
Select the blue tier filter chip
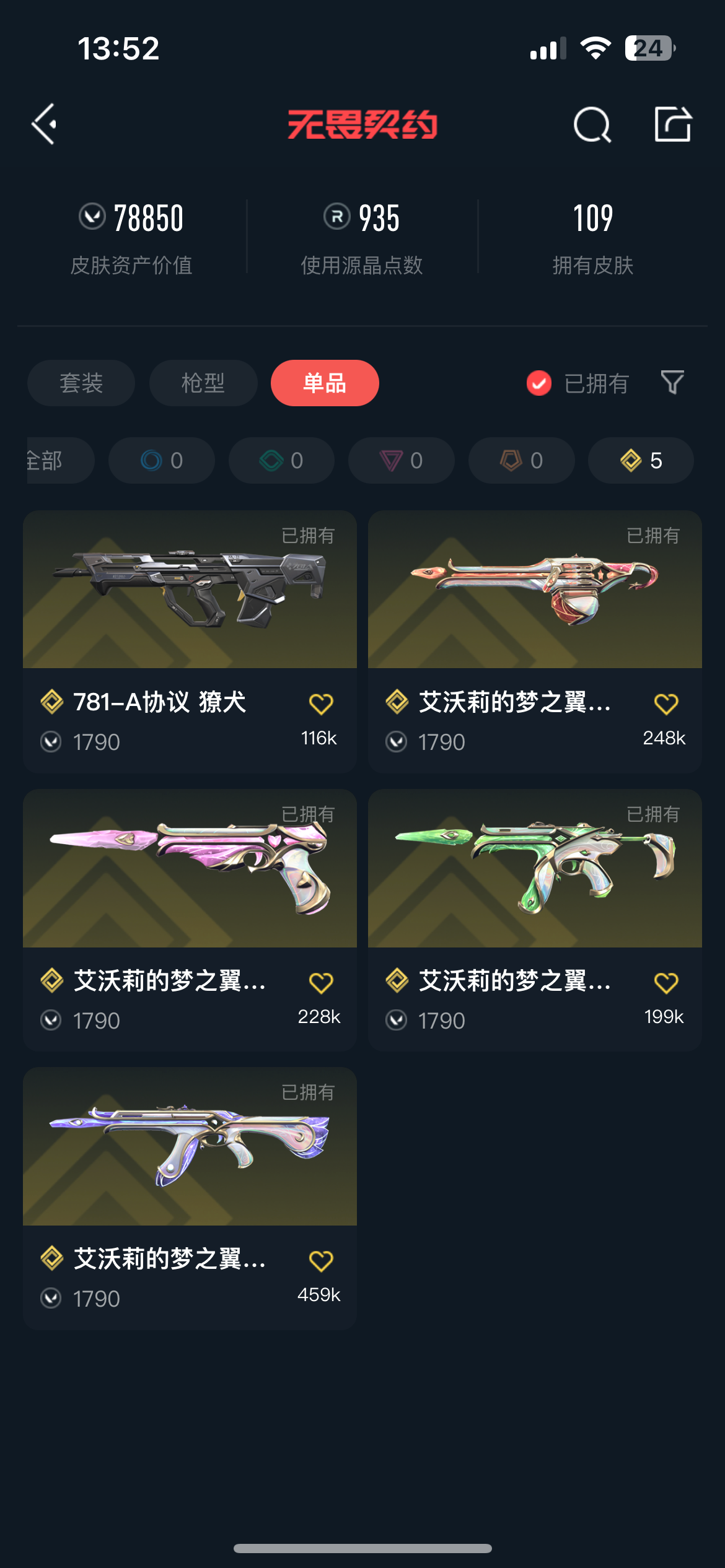pos(162,460)
